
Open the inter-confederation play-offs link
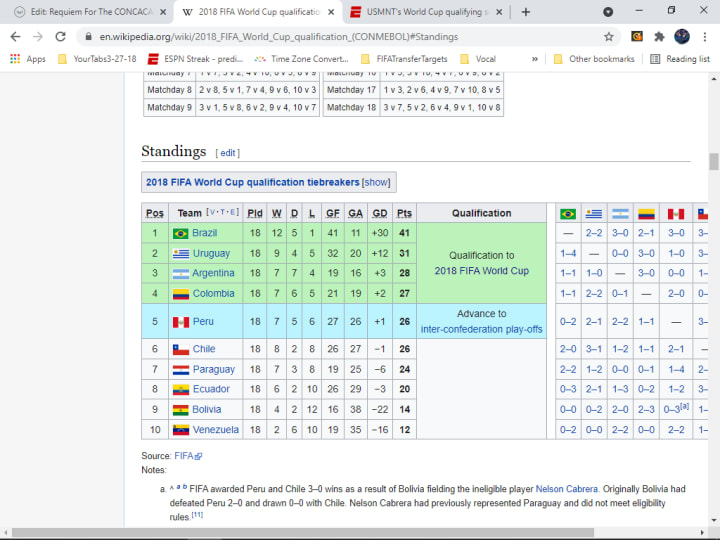pyautogui.click(x=482, y=329)
